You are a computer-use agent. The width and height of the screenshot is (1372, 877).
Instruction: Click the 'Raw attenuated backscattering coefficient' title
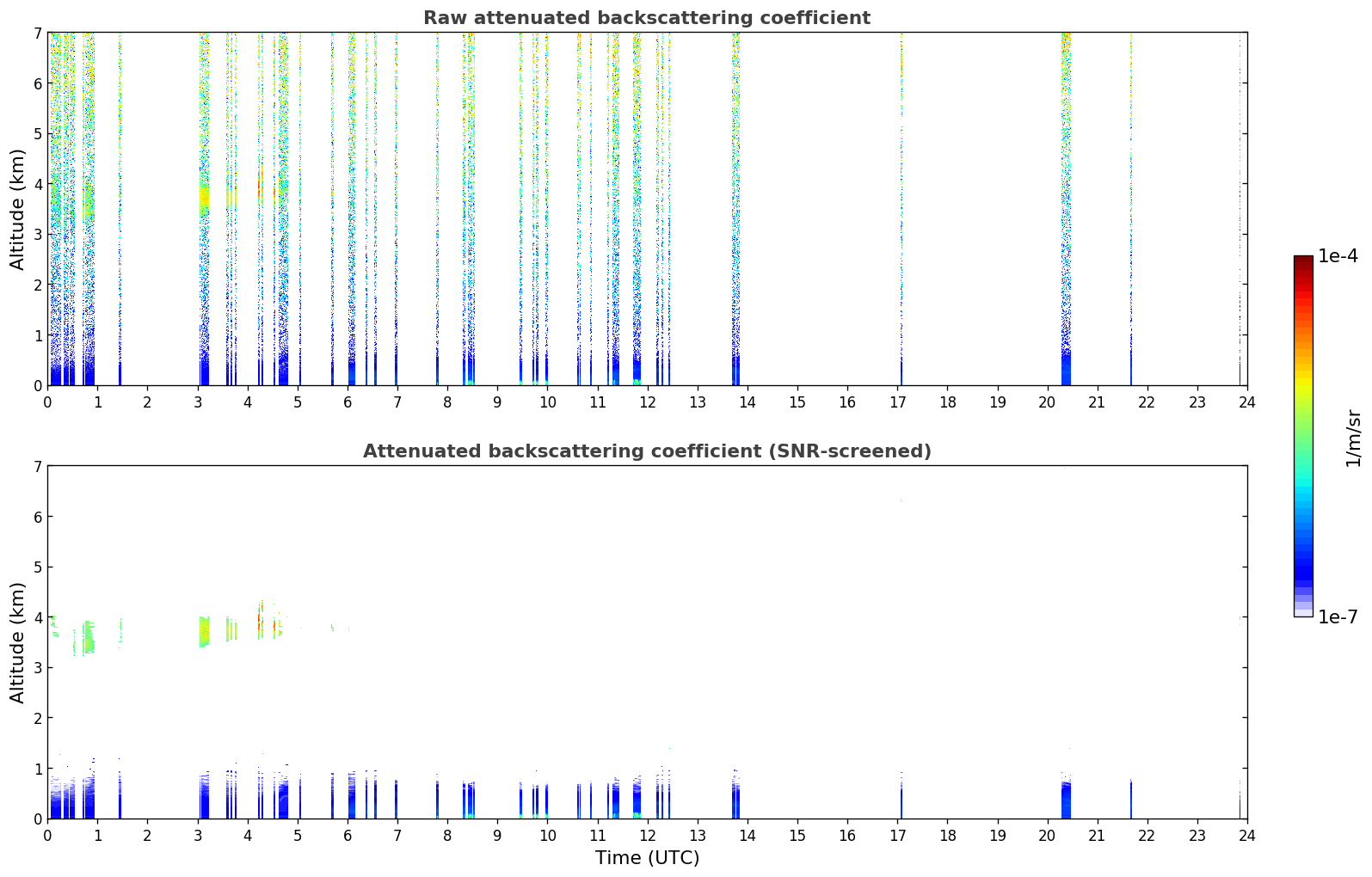click(x=647, y=18)
